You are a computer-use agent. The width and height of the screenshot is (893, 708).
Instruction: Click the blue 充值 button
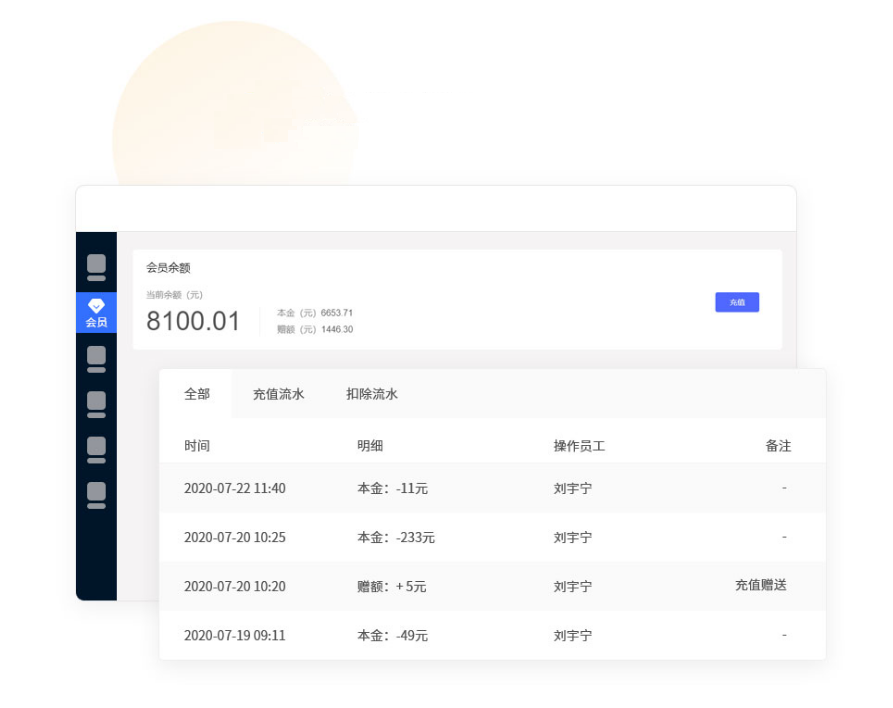[737, 302]
